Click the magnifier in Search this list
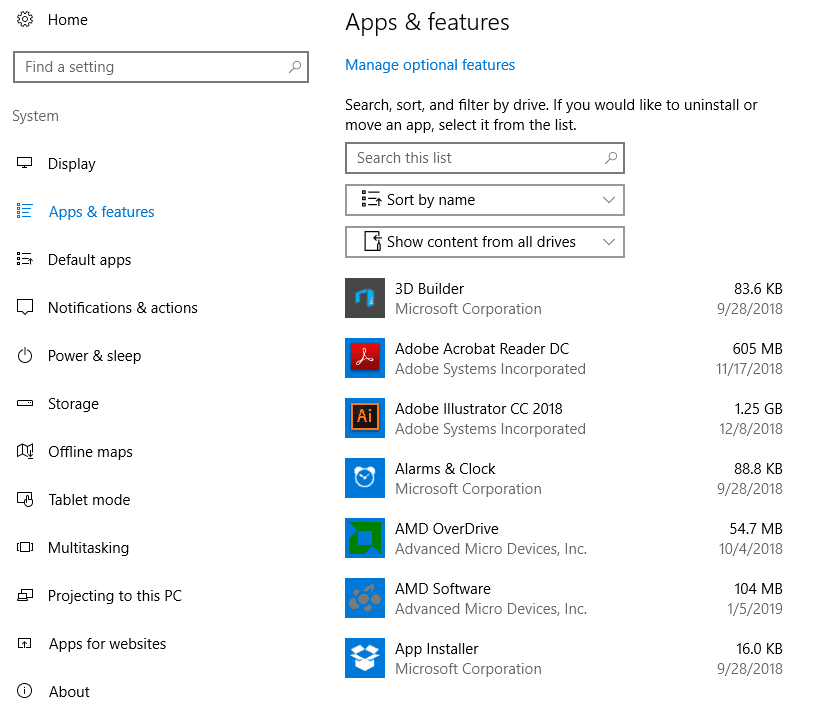 611,157
